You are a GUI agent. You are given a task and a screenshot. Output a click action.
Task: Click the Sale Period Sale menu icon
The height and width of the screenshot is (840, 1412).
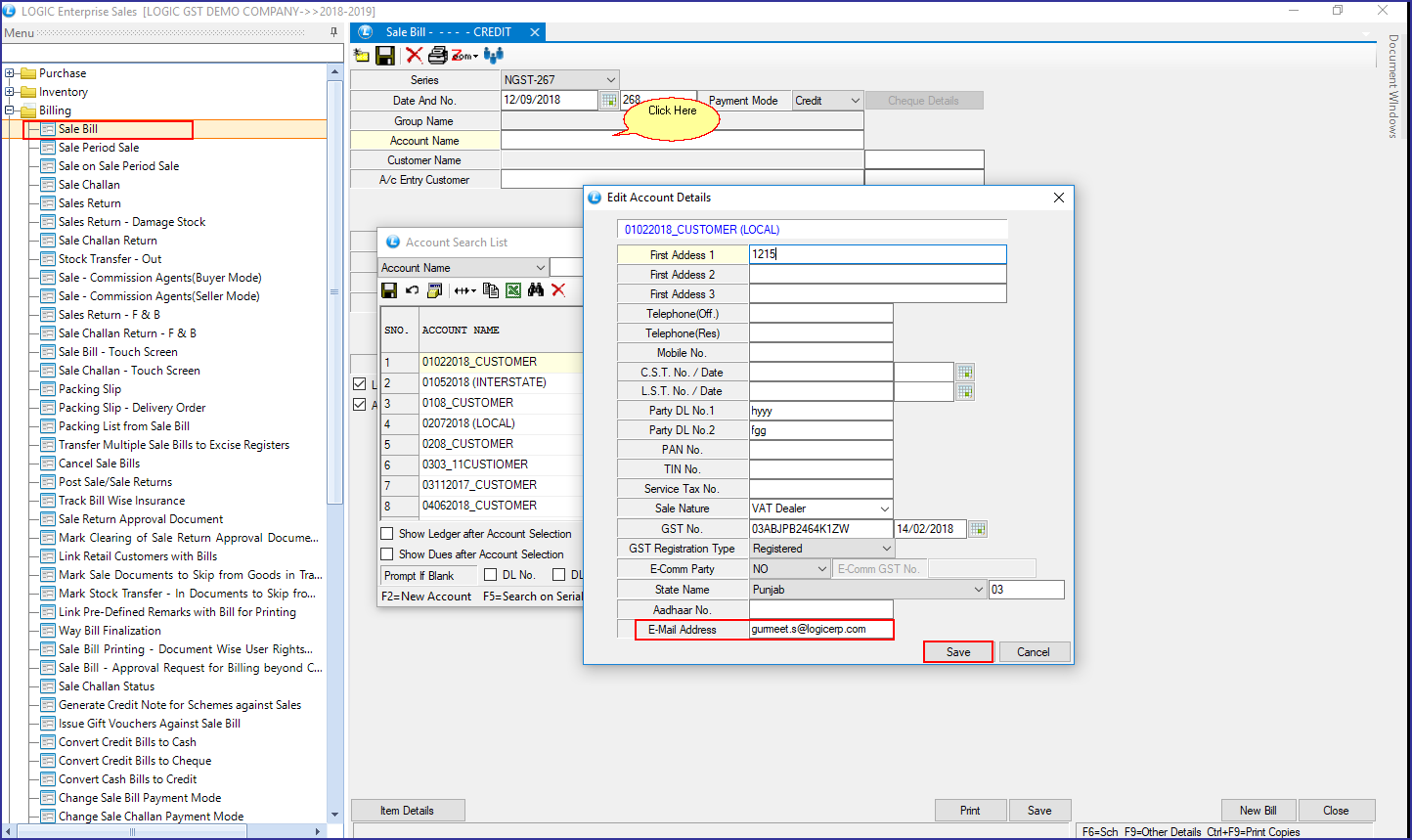click(x=47, y=148)
